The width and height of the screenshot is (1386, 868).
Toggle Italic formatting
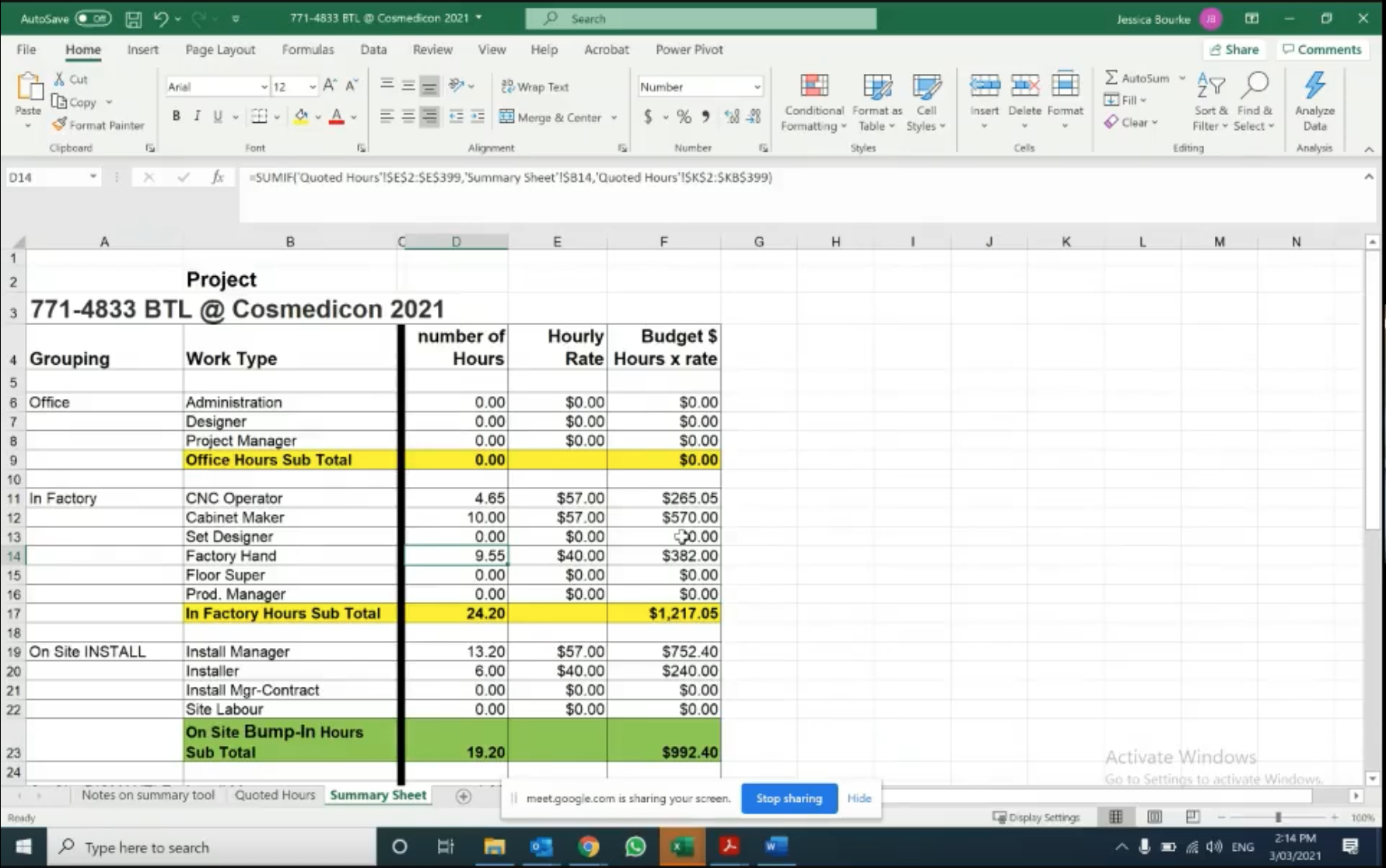[x=197, y=117]
